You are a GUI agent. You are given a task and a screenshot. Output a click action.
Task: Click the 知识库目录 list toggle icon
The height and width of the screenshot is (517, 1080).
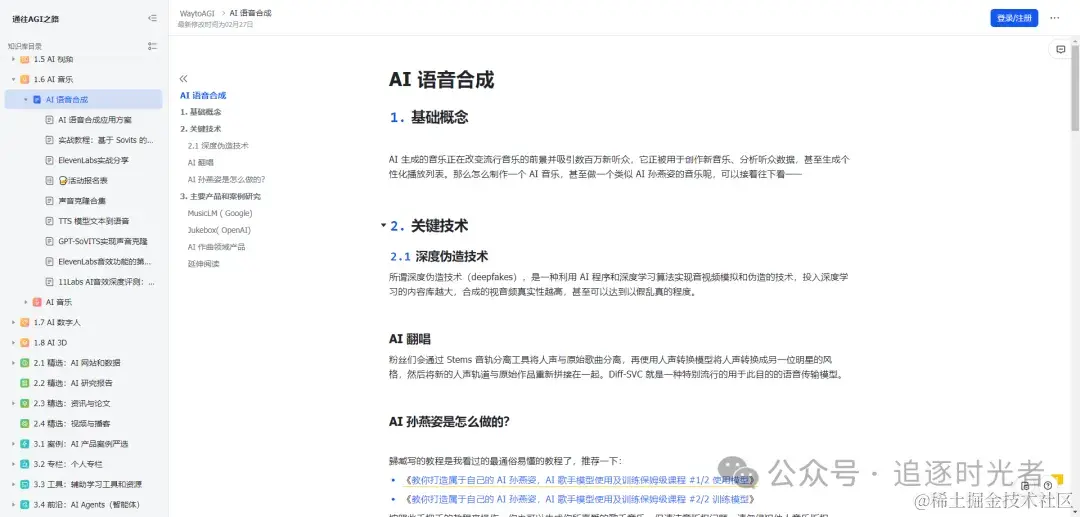pos(152,46)
